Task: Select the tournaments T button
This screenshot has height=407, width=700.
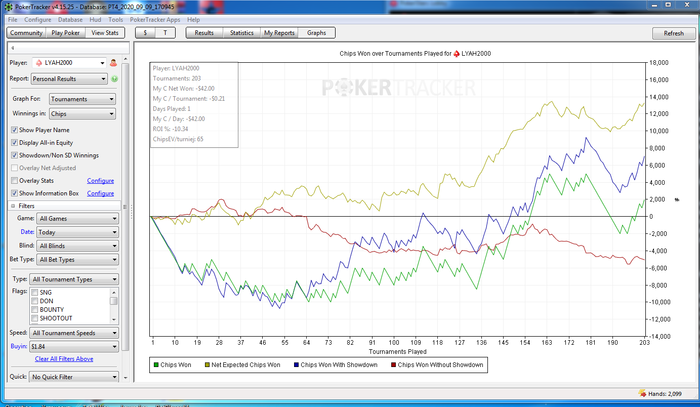Action: tap(165, 33)
